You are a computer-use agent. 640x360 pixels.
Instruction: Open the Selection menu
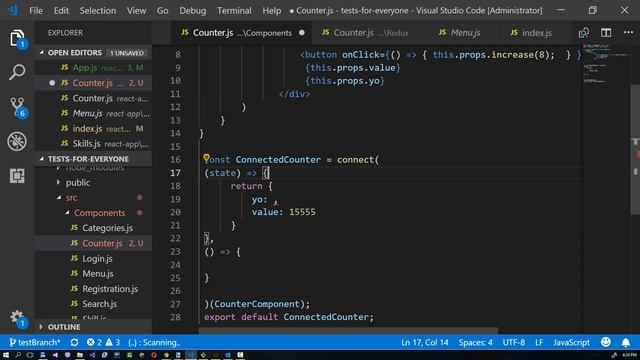coord(98,11)
